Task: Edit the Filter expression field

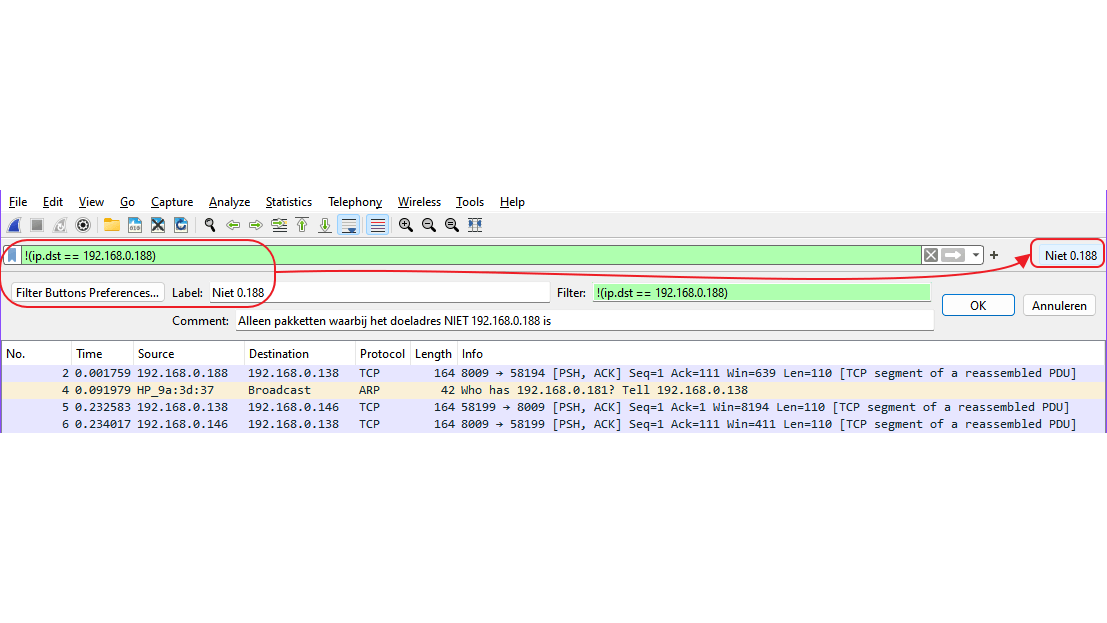Action: click(762, 292)
